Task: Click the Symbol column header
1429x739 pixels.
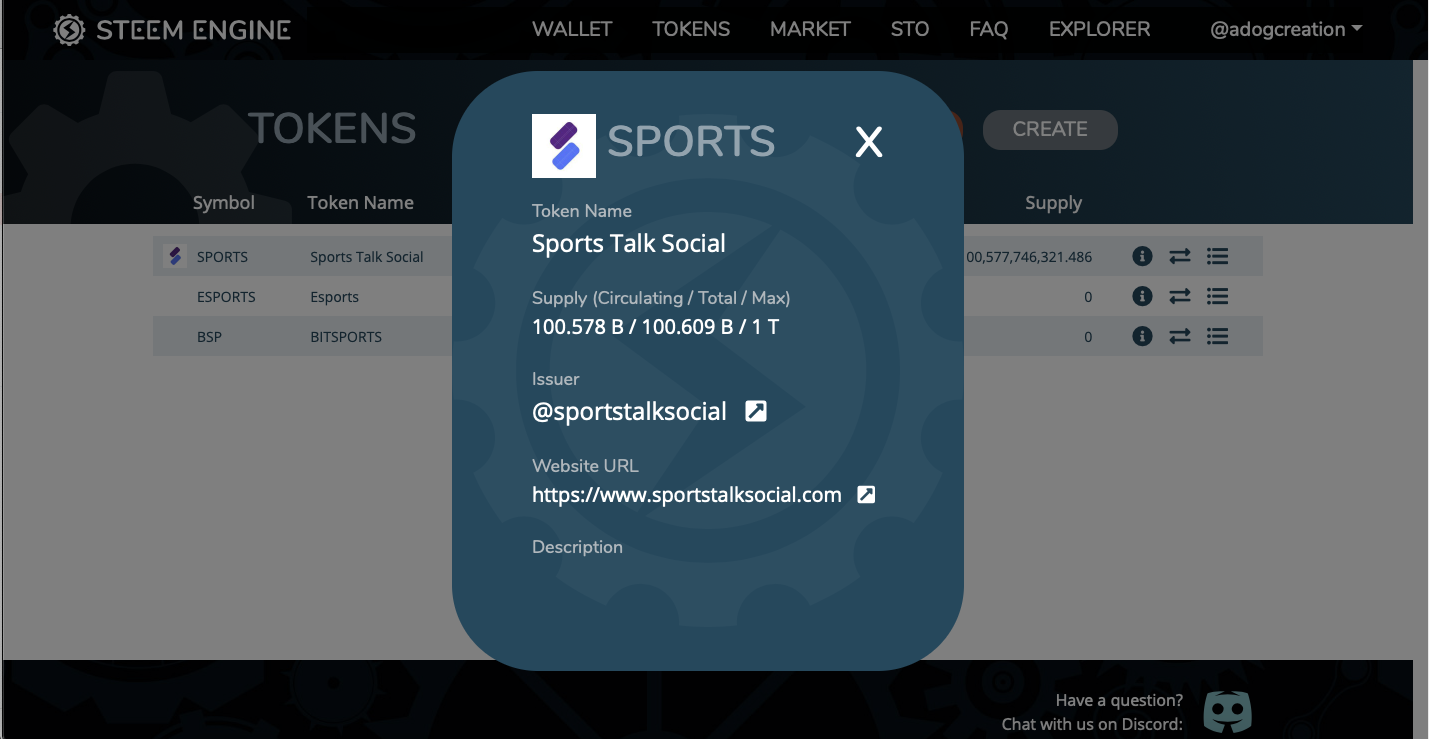Action: click(224, 203)
